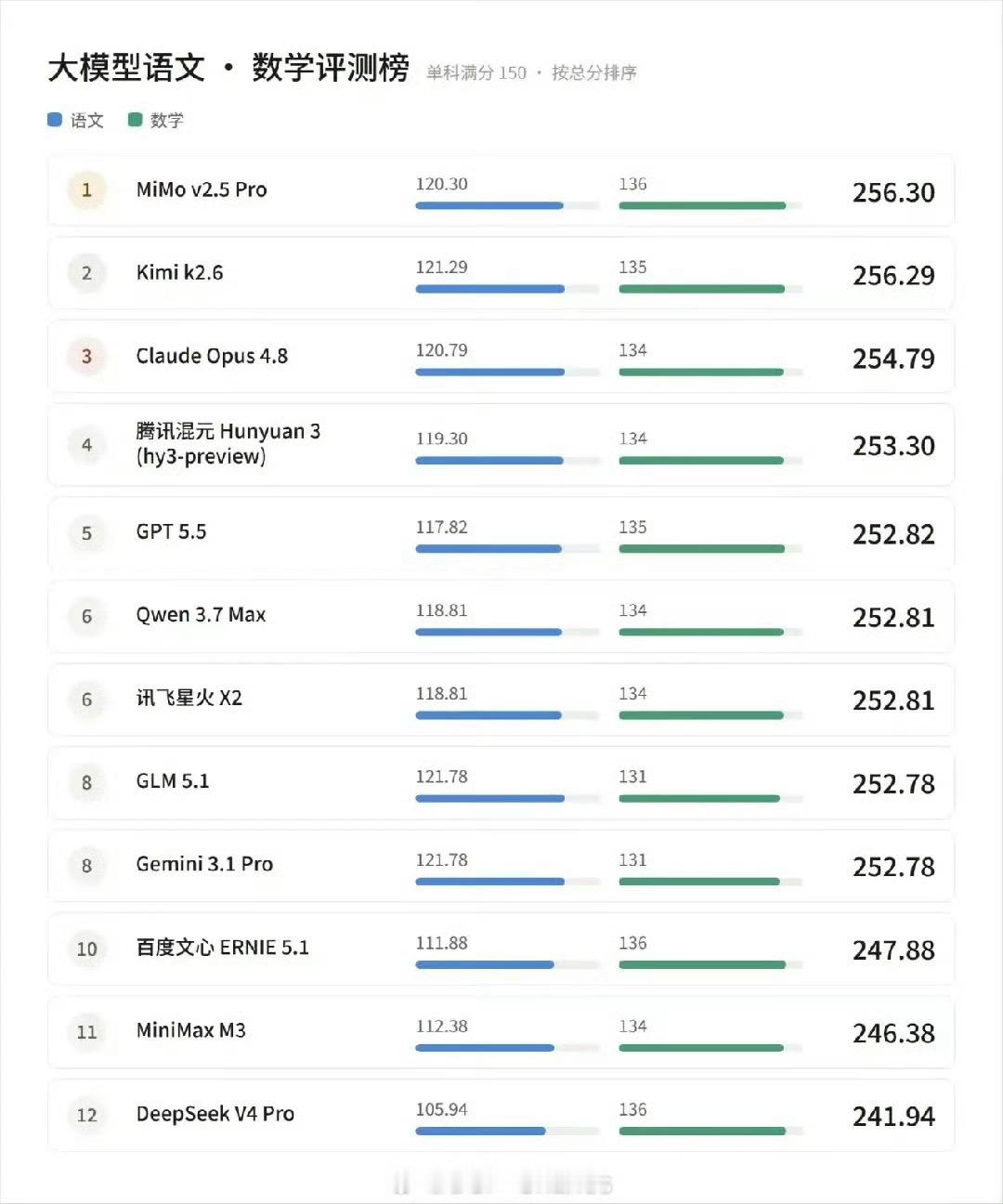Click the blue 语文 bar in MiMo row
Screen dimensions: 1003x1204
pyautogui.click(x=489, y=205)
